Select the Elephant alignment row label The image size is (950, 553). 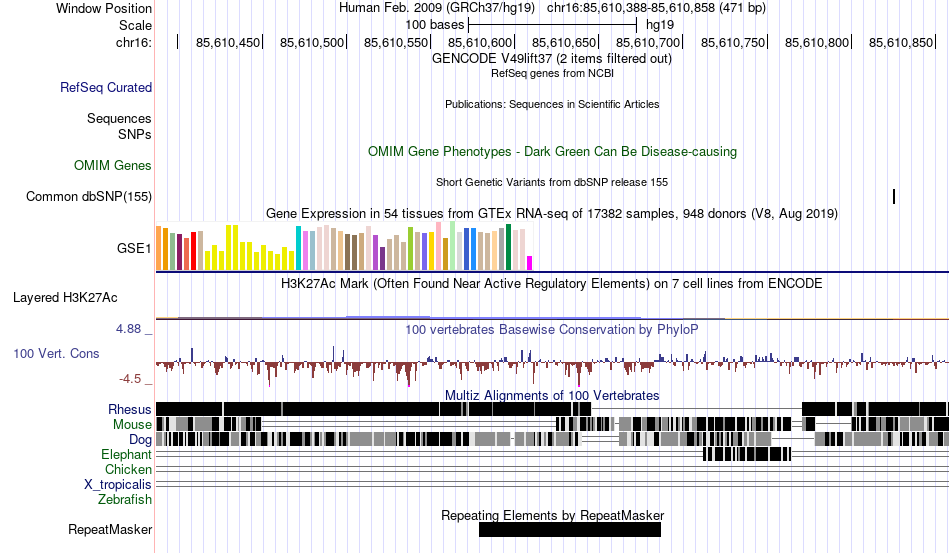point(127,454)
